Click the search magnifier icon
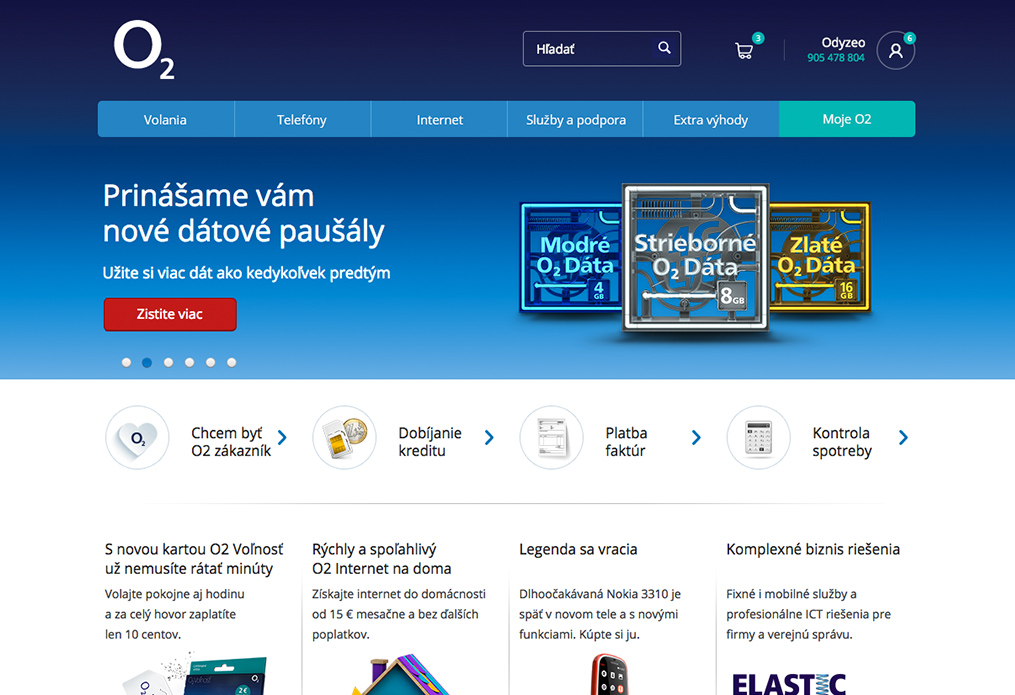The height and width of the screenshot is (695, 1015). pyautogui.click(x=664, y=48)
